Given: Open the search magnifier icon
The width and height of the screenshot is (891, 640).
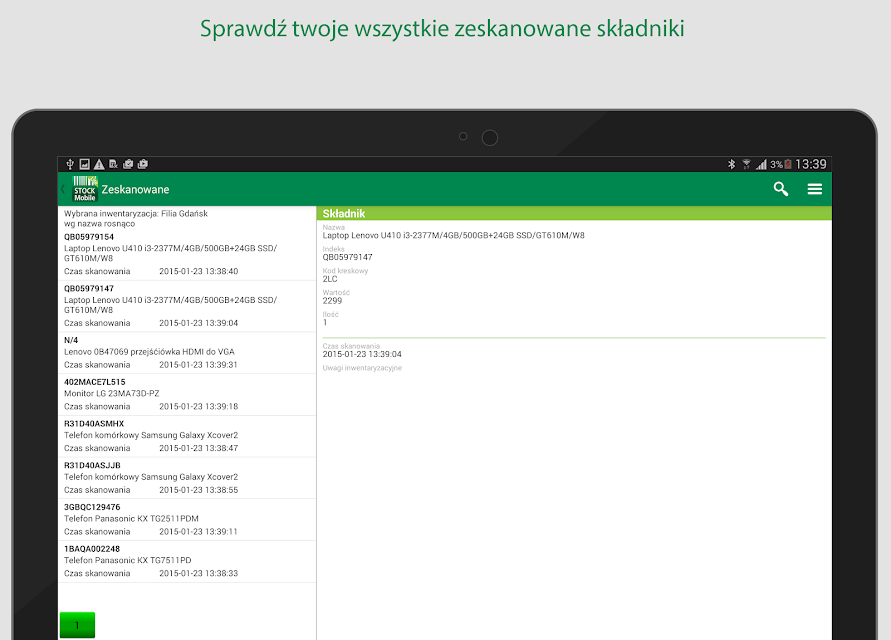Looking at the screenshot, I should [x=781, y=189].
